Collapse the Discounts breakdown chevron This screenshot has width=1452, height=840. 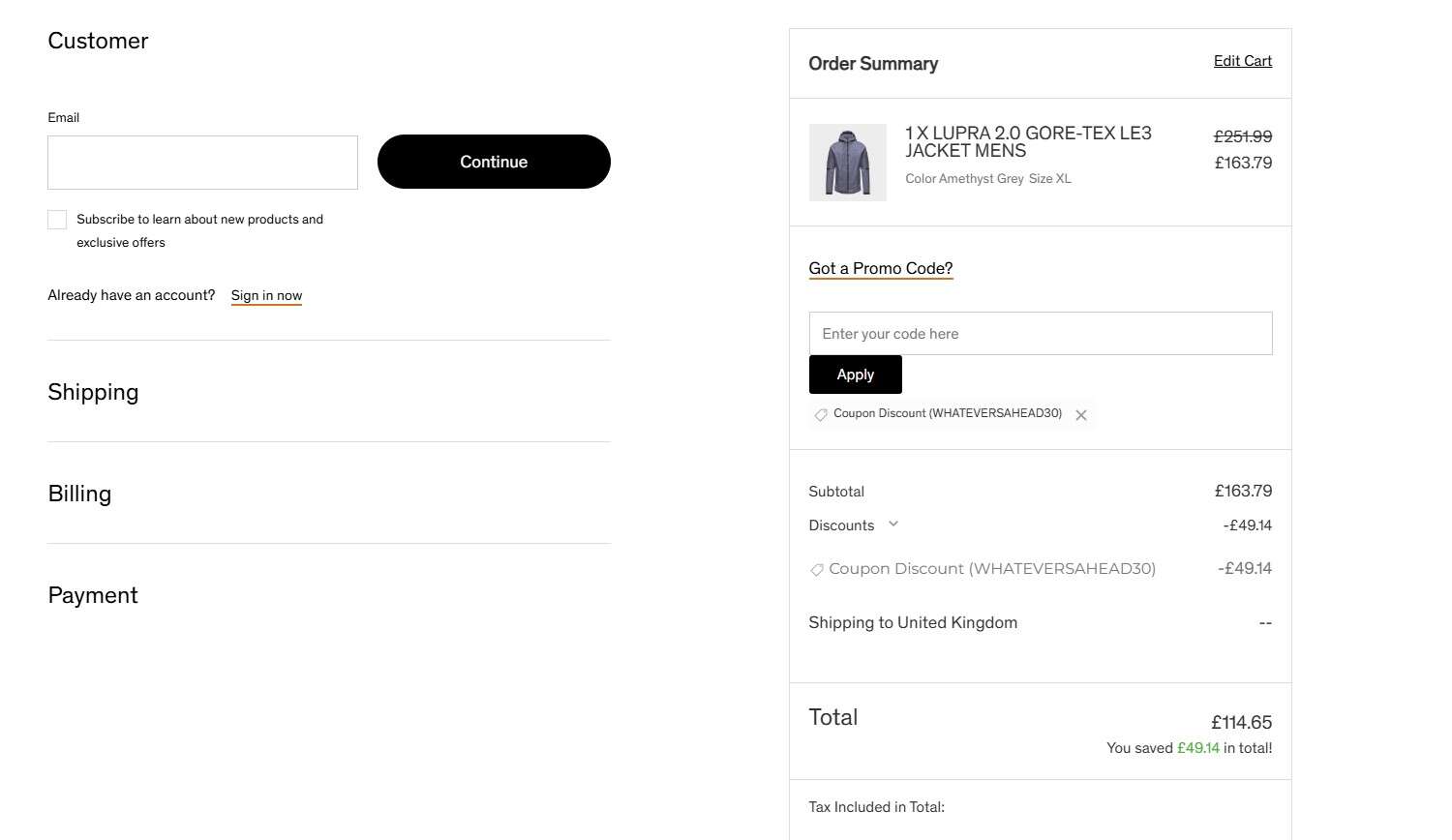[893, 525]
